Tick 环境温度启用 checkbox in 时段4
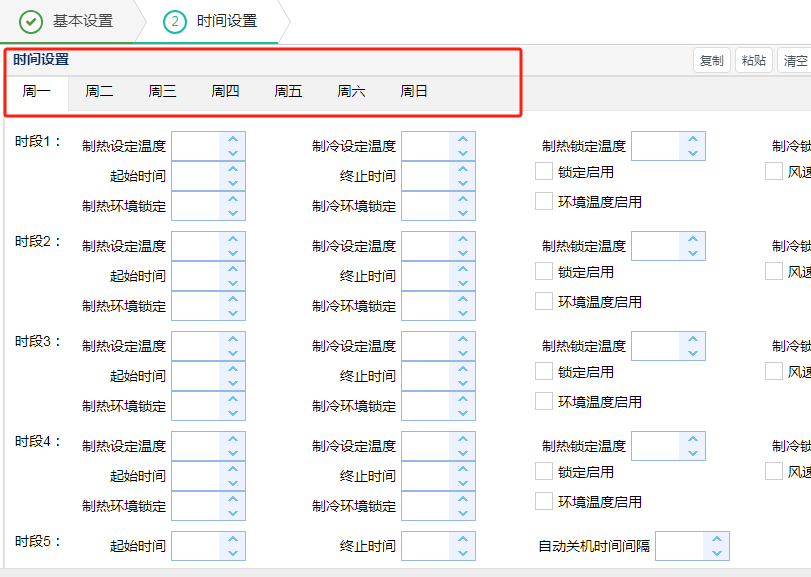 point(544,501)
